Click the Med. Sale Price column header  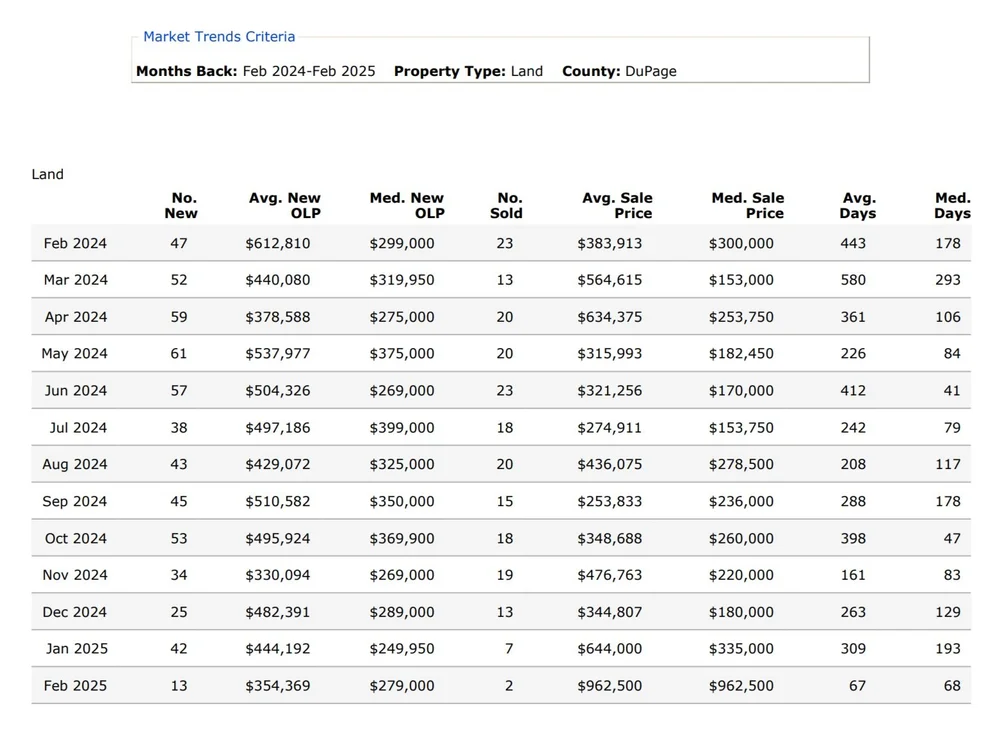click(748, 205)
